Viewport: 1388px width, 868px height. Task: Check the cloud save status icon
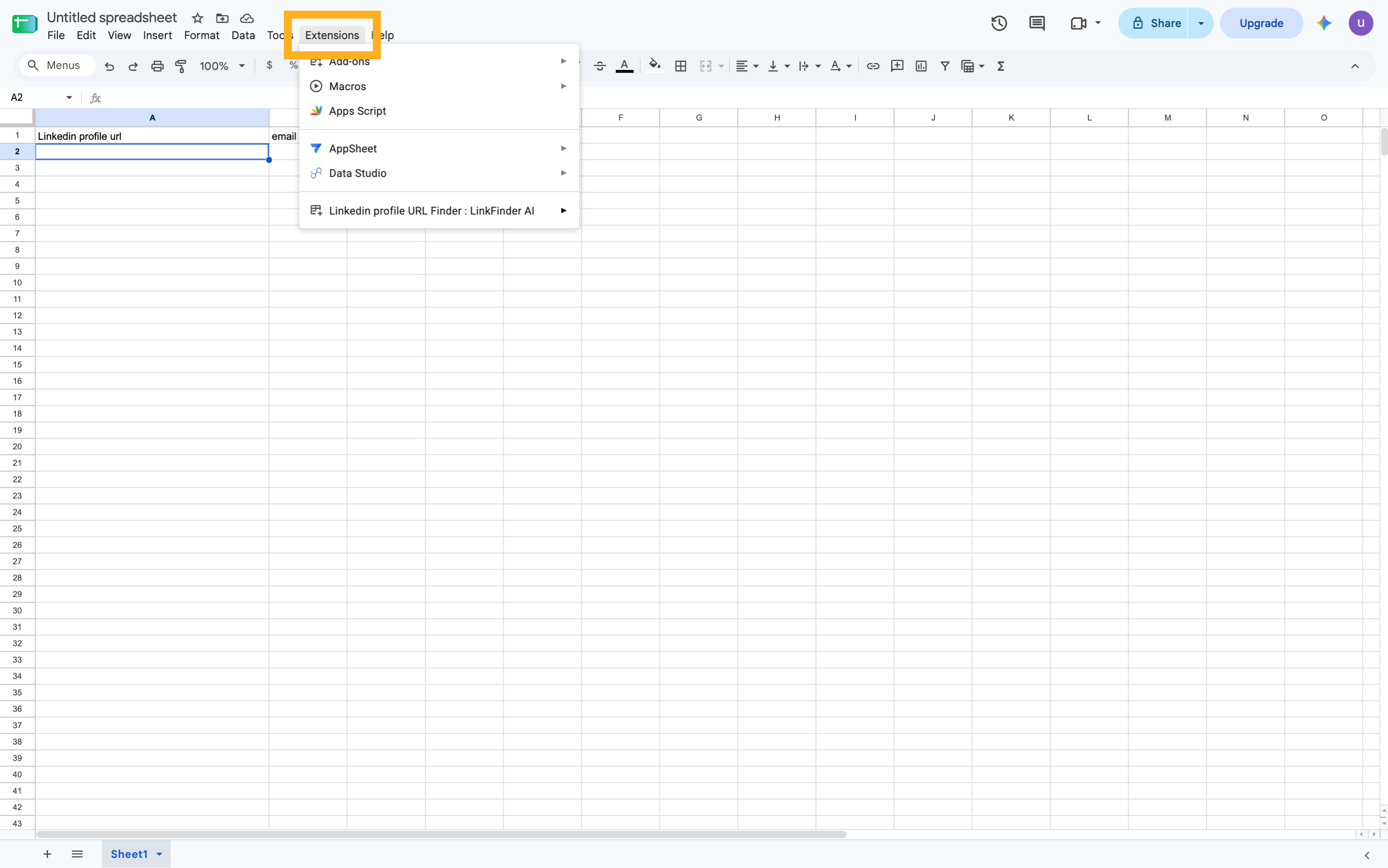point(247,18)
